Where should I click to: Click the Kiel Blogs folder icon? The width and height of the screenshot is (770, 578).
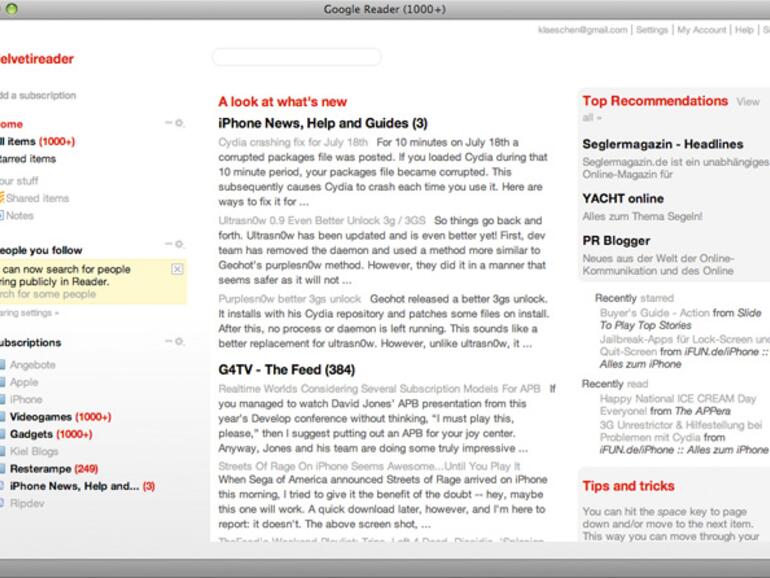(2, 451)
